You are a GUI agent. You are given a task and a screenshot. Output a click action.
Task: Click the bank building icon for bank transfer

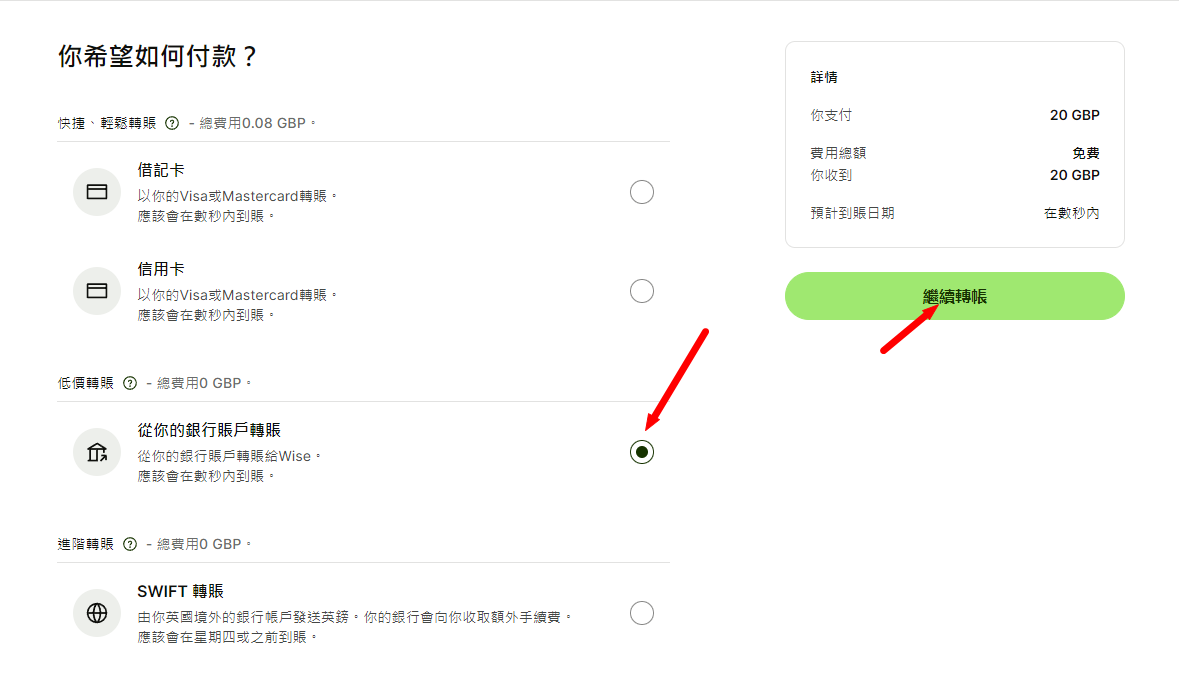tap(96, 451)
